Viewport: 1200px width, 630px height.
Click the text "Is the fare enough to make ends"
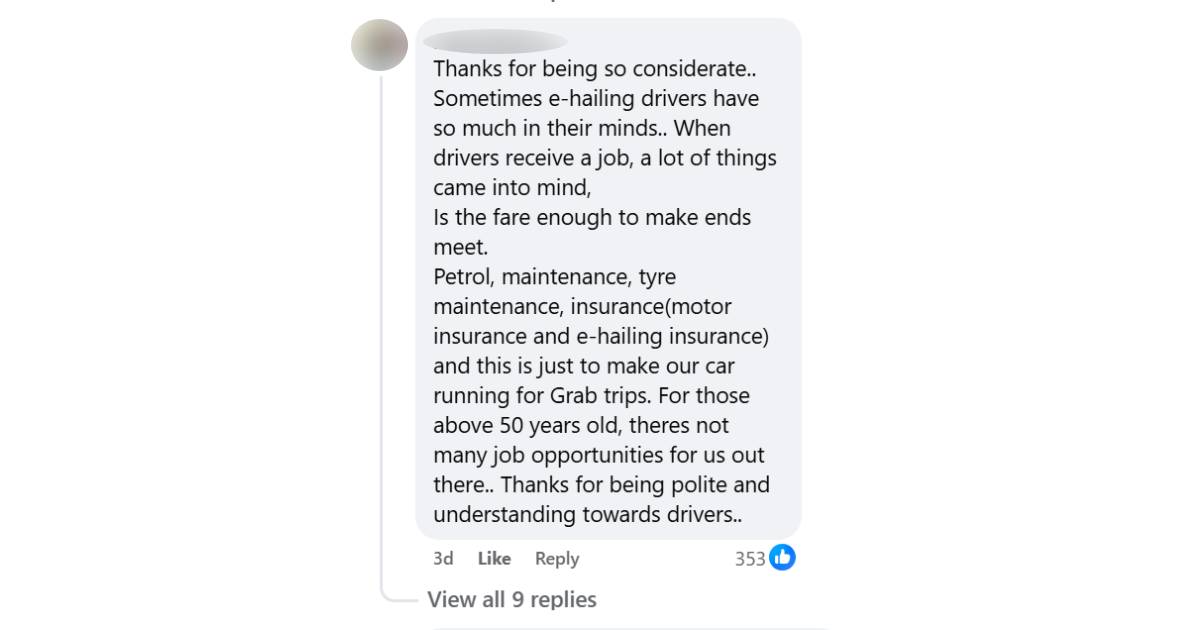coord(592,217)
